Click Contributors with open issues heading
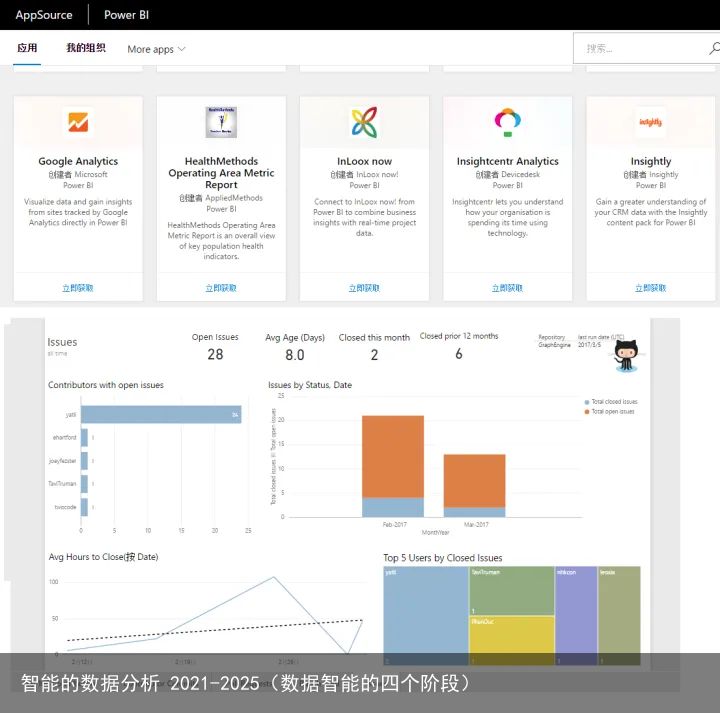Viewport: 720px width, 713px height. pyautogui.click(x=106, y=385)
